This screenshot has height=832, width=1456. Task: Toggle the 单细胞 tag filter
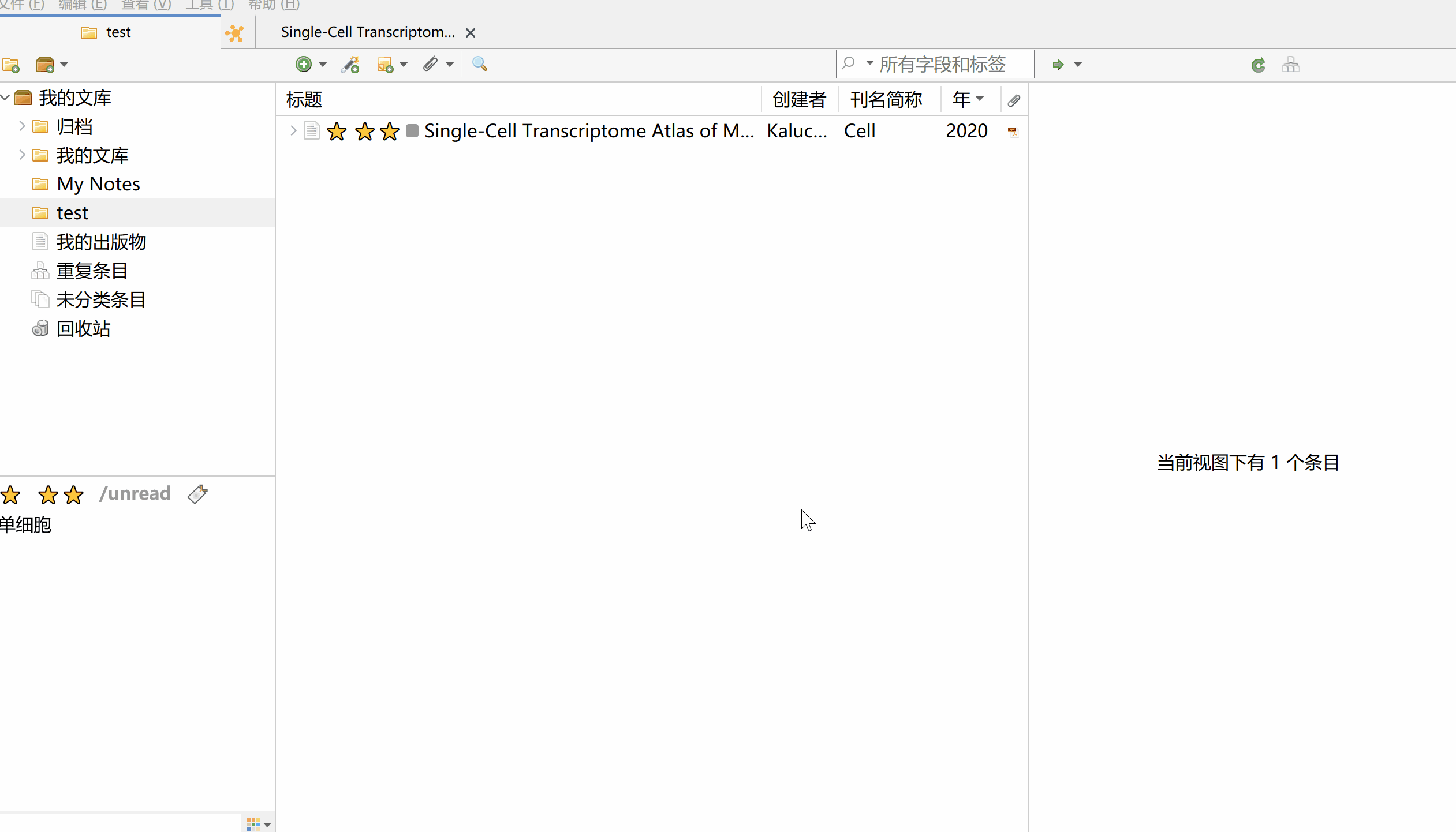26,524
